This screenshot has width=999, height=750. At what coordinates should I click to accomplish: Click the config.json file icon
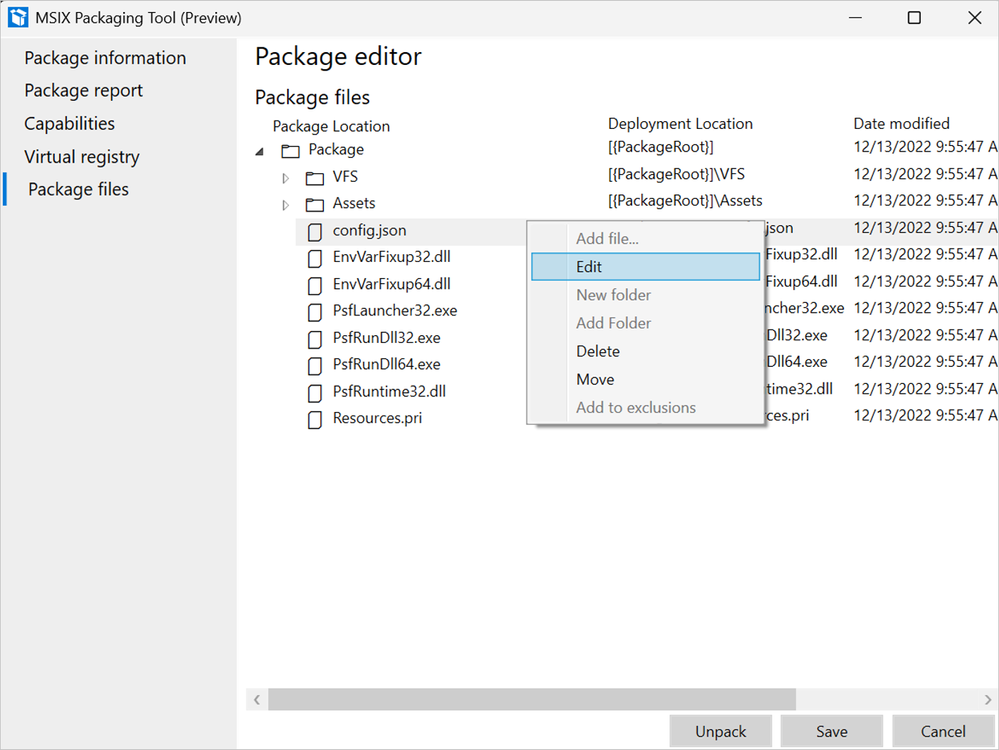315,232
